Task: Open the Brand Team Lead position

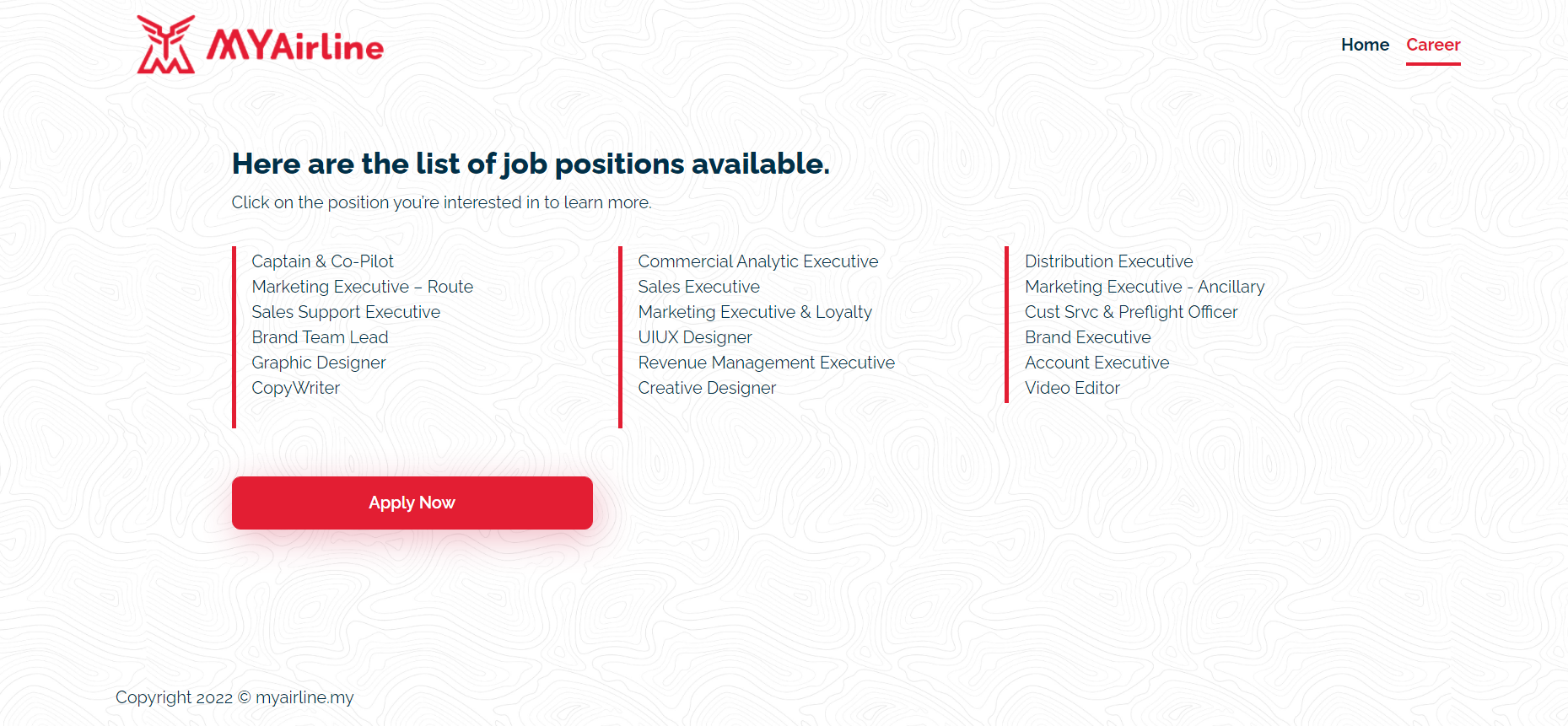Action: click(x=320, y=337)
